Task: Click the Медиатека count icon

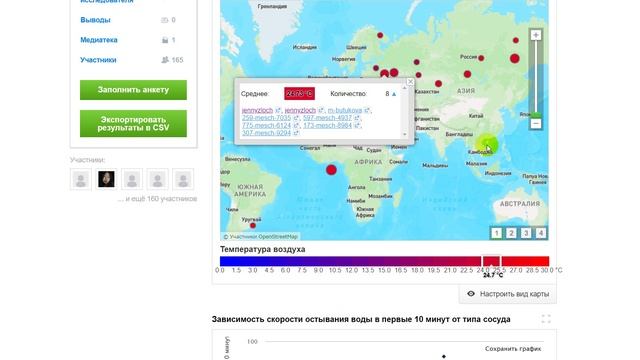Action: point(165,40)
